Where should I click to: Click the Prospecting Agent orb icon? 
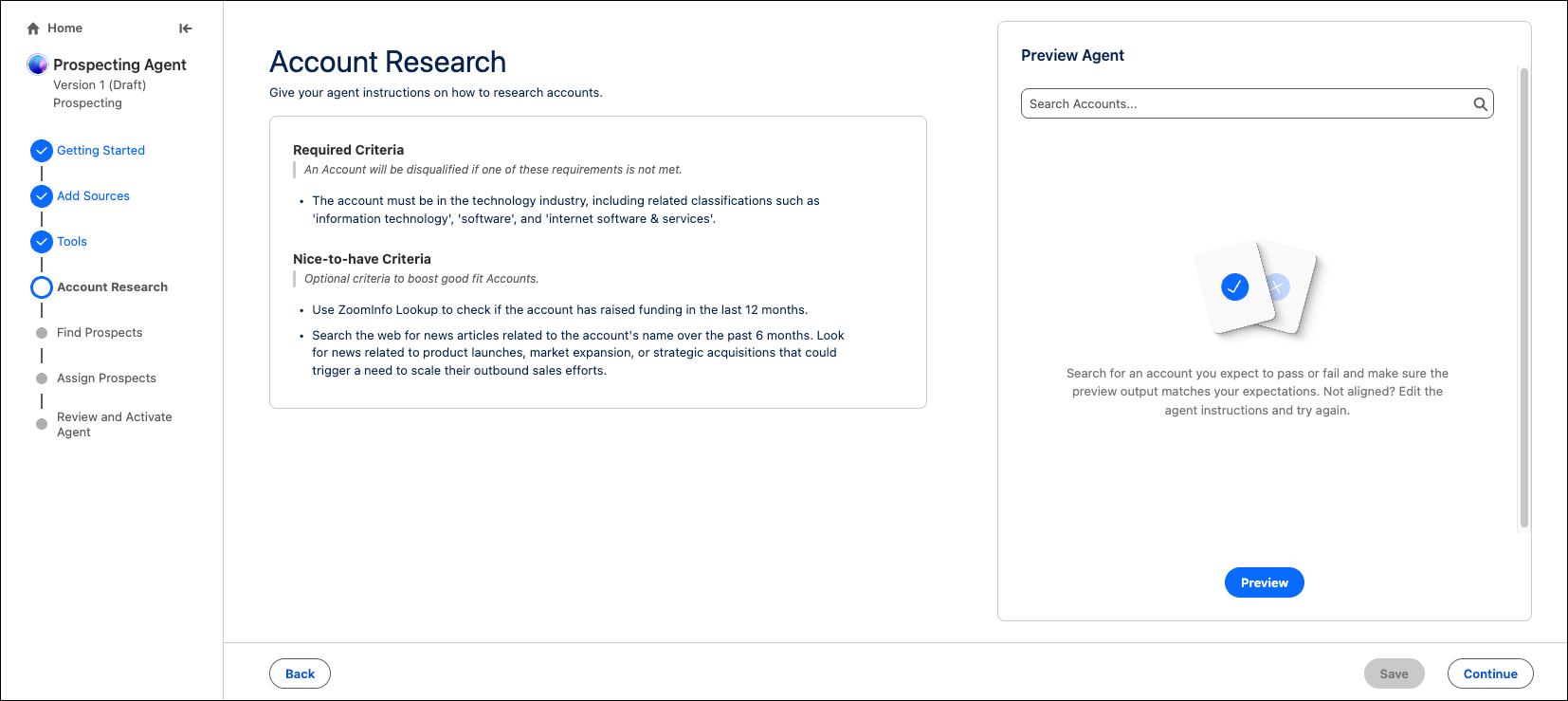pyautogui.click(x=38, y=65)
